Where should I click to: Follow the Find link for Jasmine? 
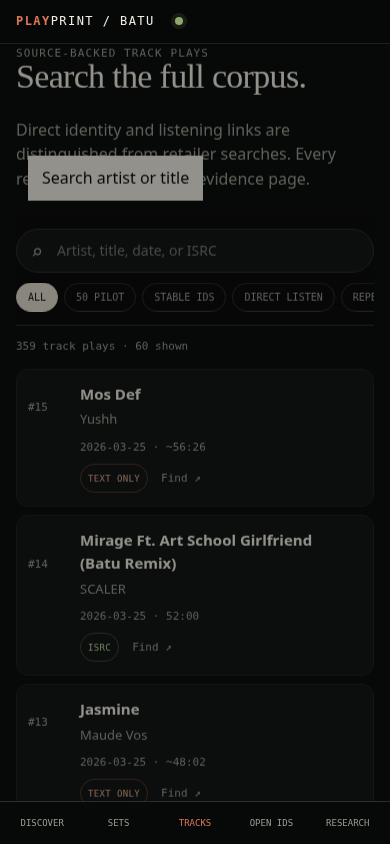(181, 793)
